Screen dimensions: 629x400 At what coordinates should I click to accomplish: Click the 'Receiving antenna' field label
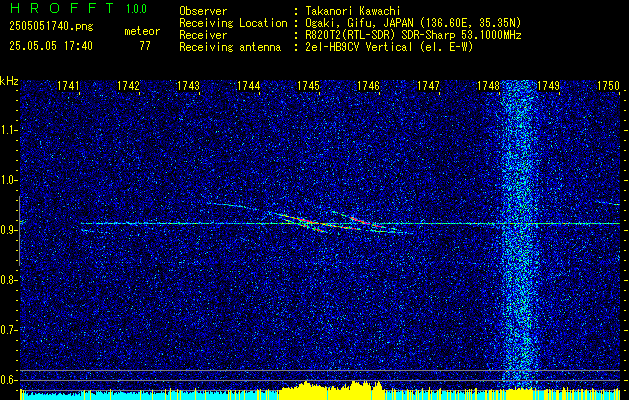[230, 47]
